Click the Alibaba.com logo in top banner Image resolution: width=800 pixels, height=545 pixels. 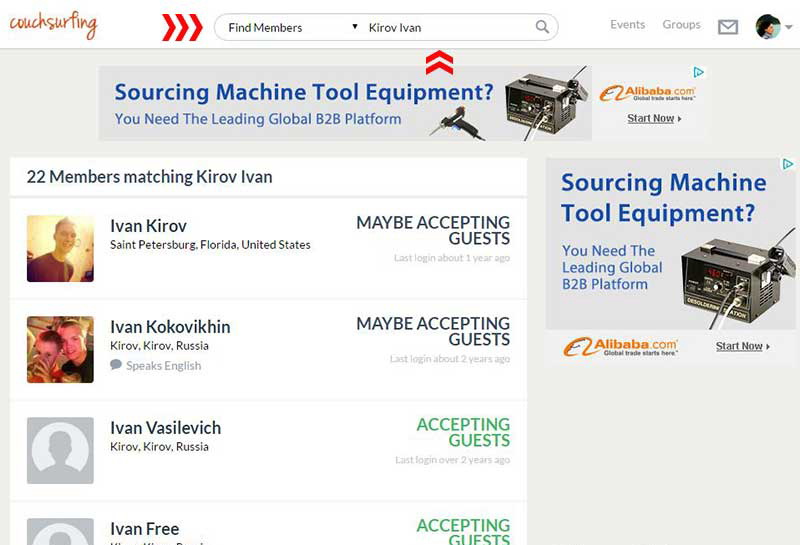(647, 93)
